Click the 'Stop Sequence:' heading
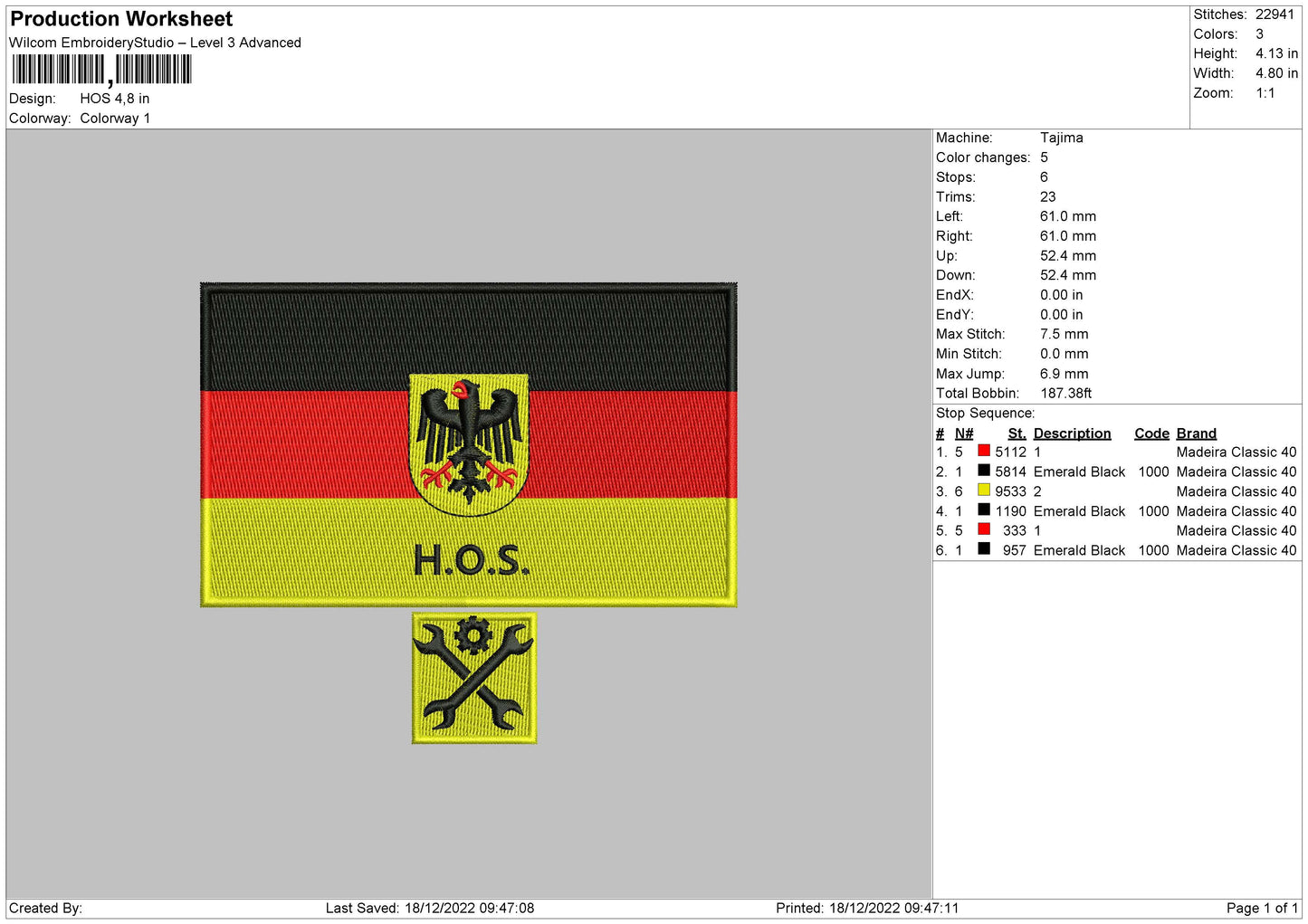 coord(985,414)
